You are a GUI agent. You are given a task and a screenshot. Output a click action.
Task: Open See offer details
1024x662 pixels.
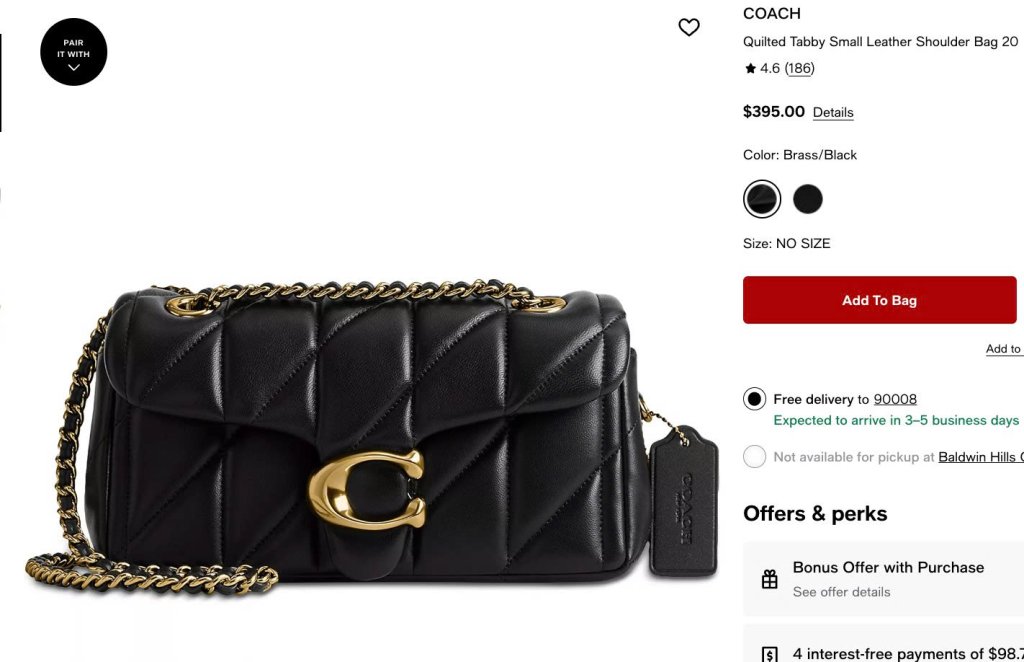coord(841,592)
